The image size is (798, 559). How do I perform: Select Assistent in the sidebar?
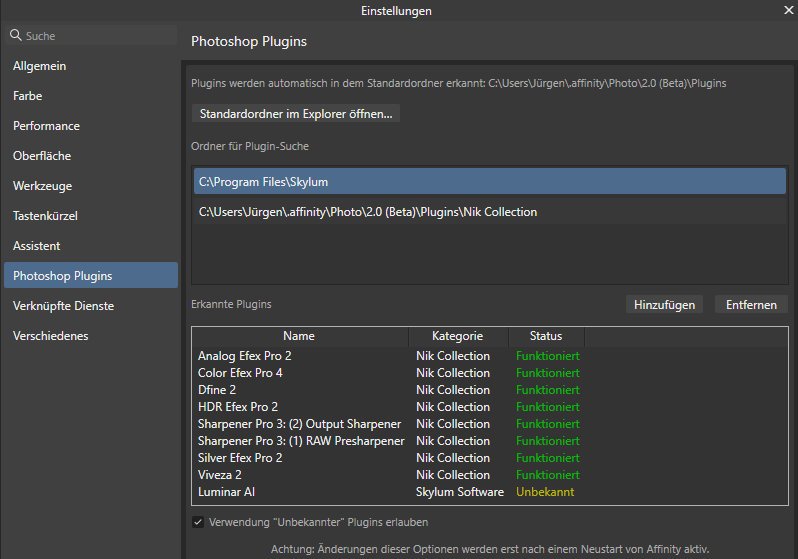[x=37, y=246]
